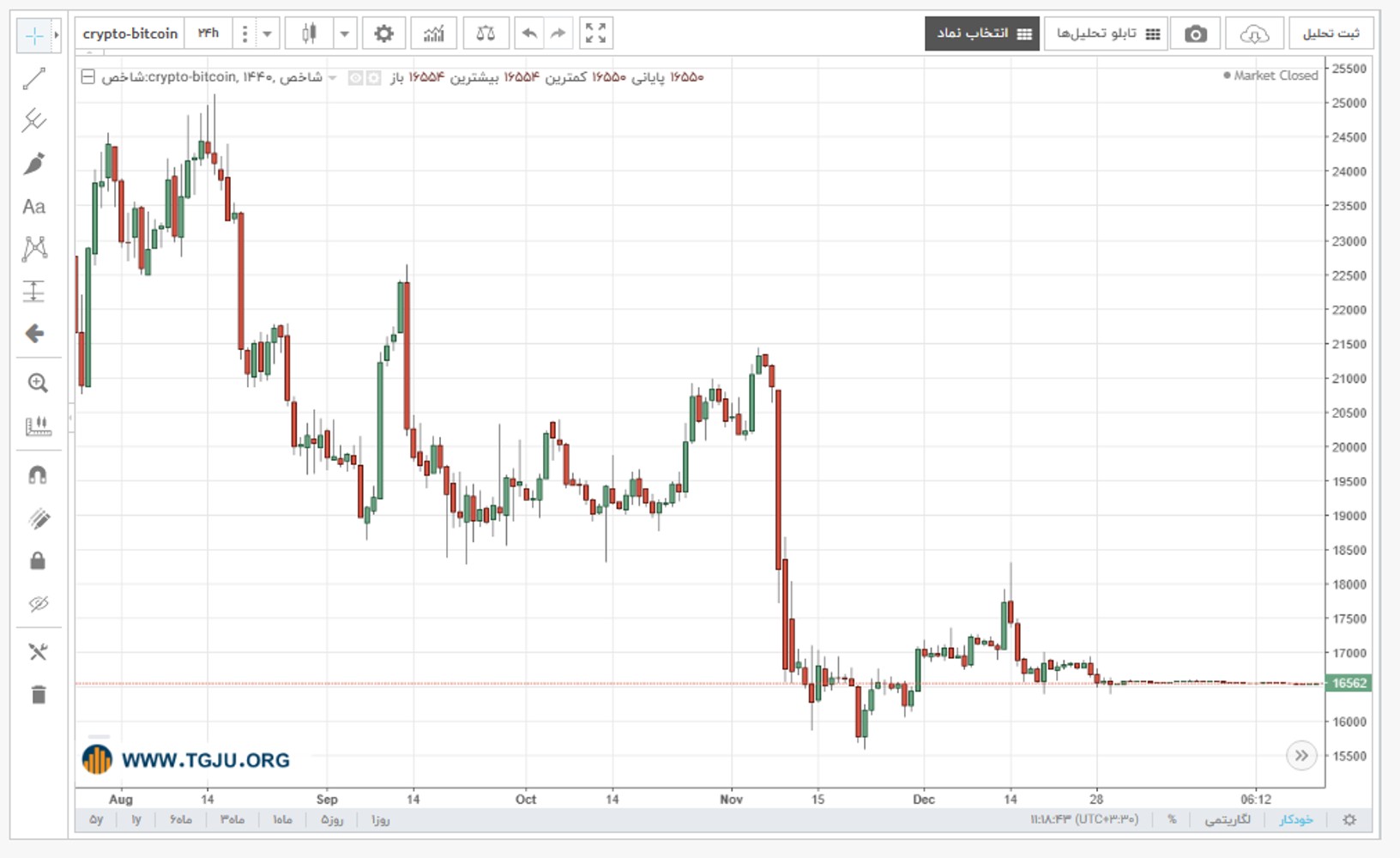Select the ۶ماه time range
The height and width of the screenshot is (858, 1400).
click(181, 819)
